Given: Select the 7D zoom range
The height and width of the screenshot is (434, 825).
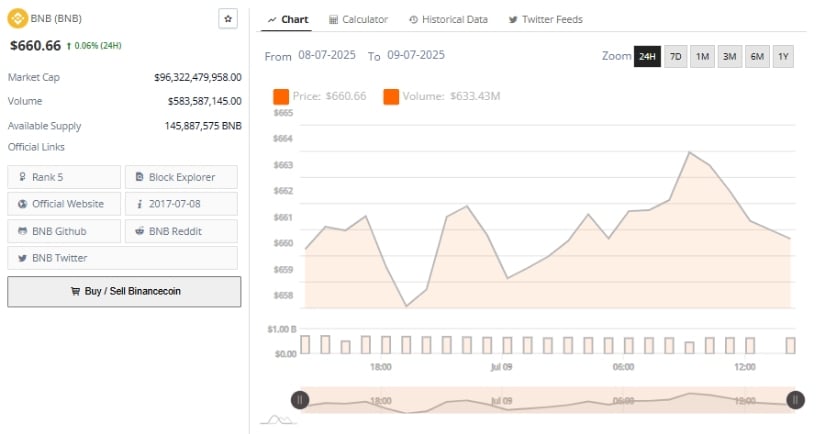Looking at the screenshot, I should pyautogui.click(x=676, y=56).
